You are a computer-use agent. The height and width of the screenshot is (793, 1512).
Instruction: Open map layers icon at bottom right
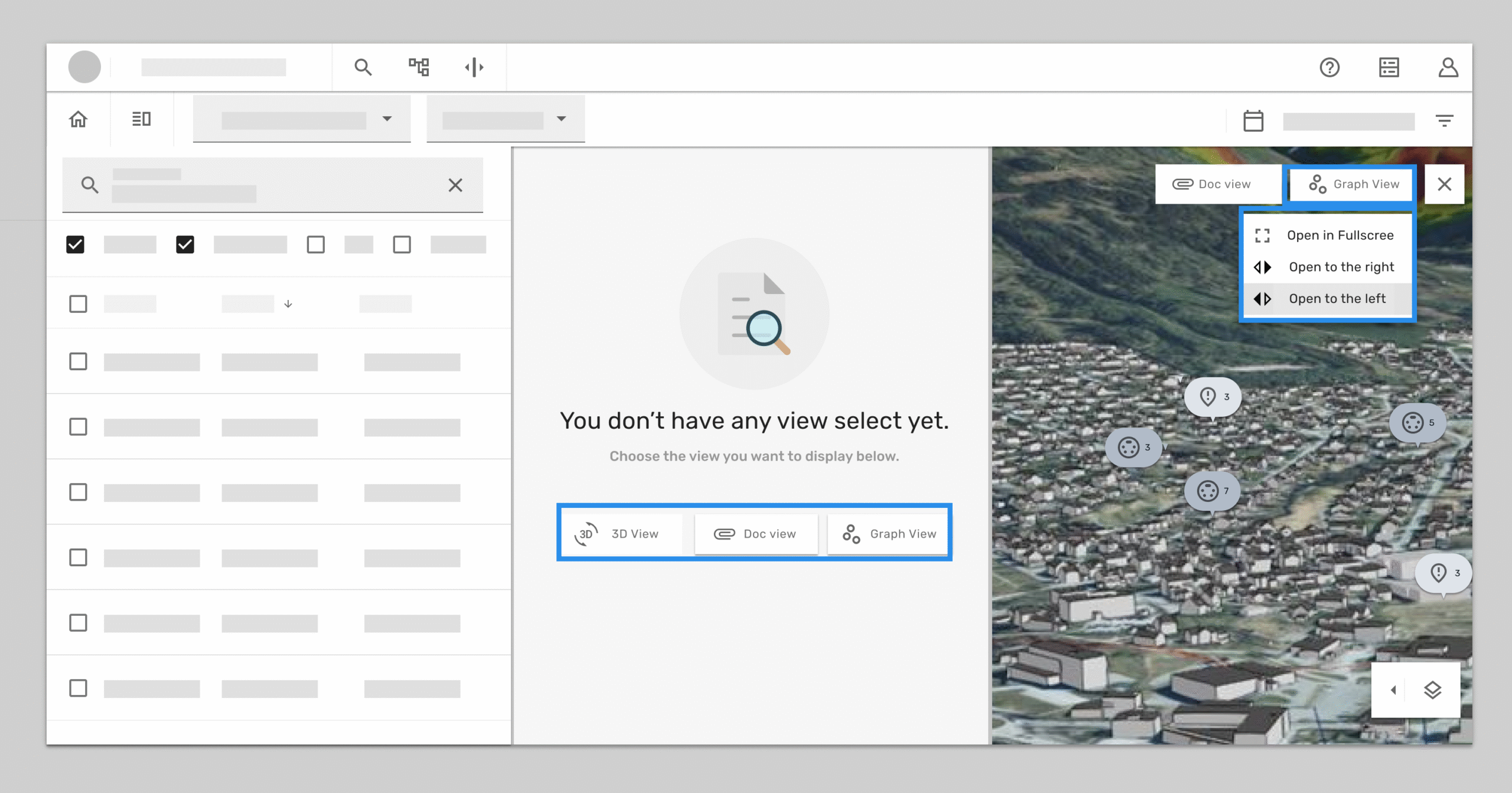coord(1432,690)
